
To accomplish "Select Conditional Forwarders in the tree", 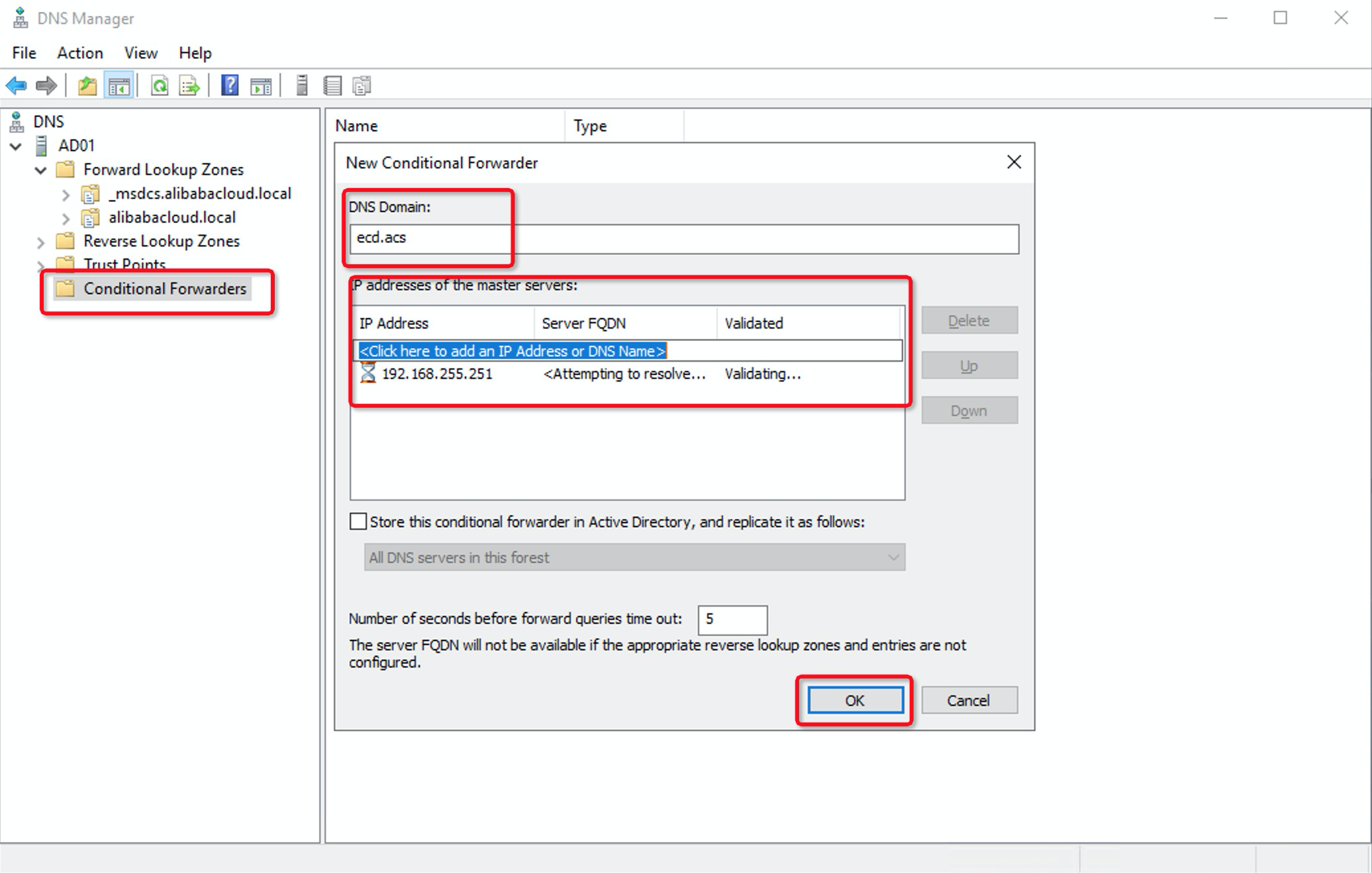I will 164,289.
